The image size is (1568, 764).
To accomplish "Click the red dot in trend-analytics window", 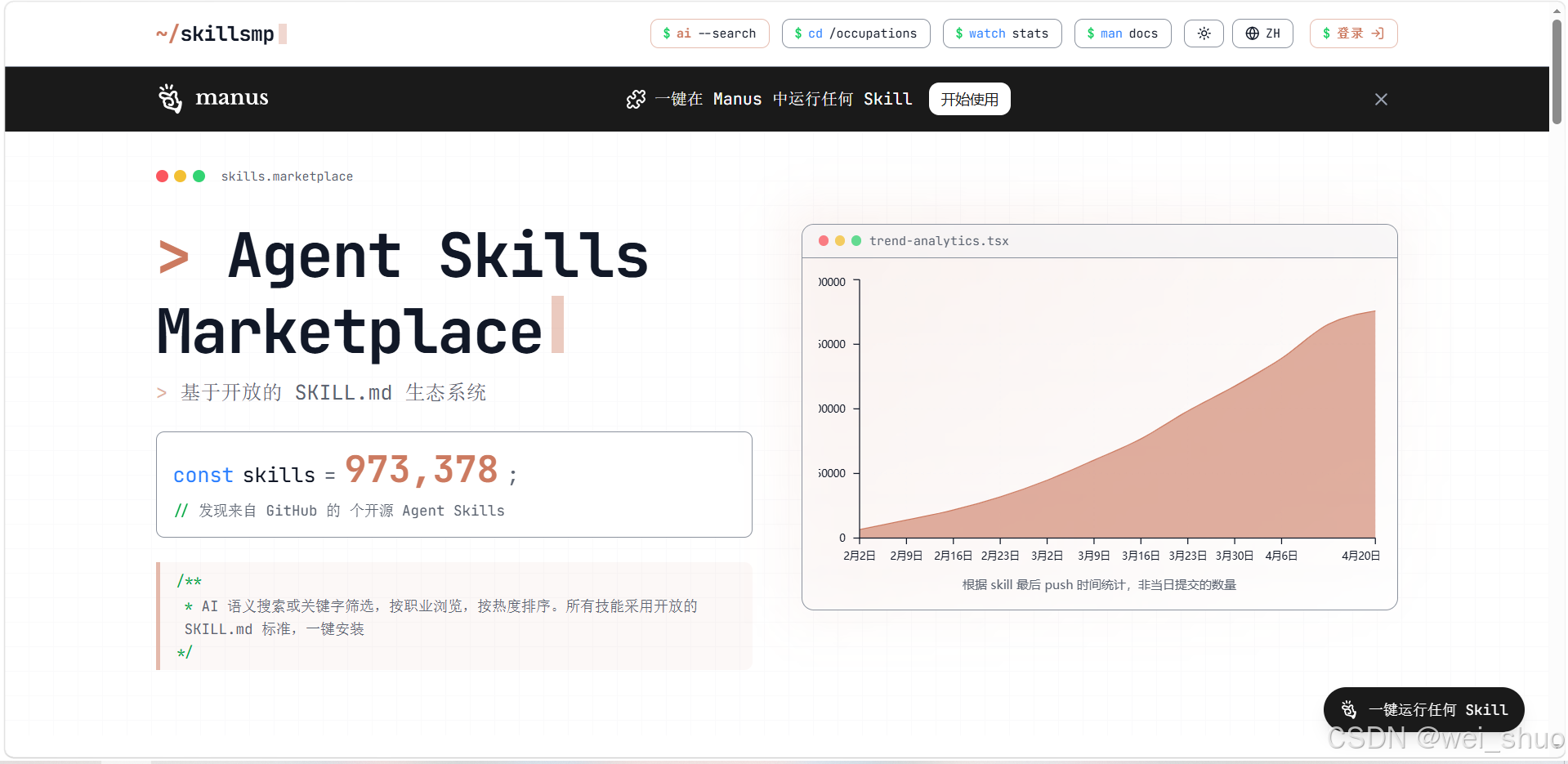I will 824,240.
